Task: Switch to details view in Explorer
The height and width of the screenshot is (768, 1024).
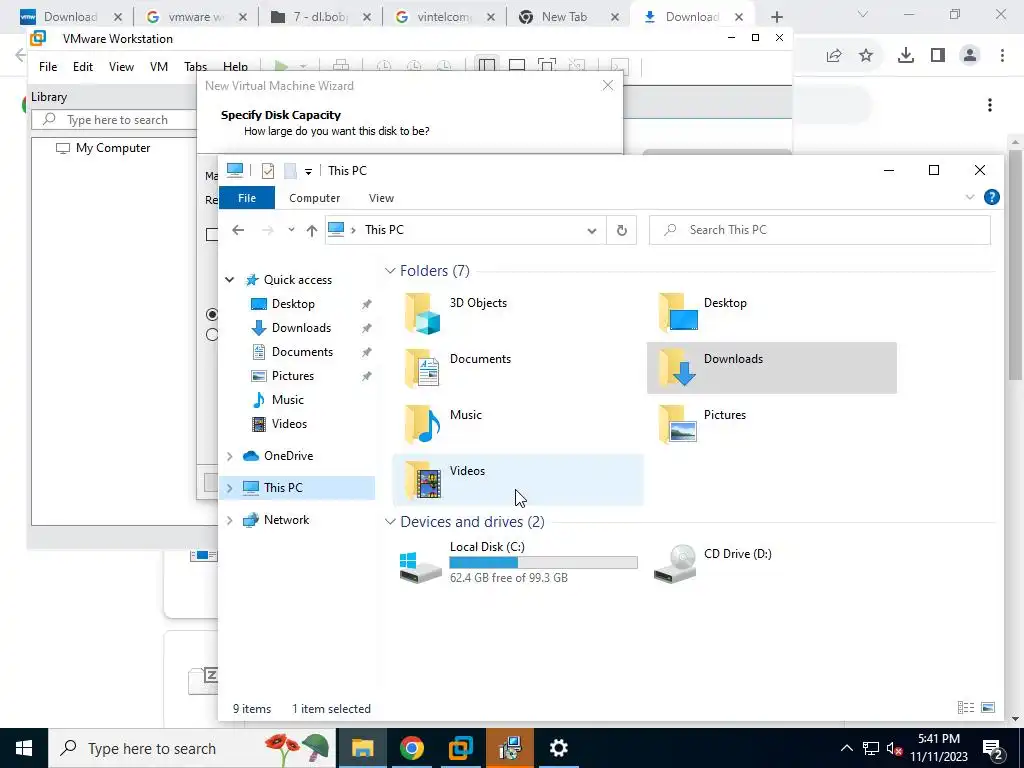Action: click(x=965, y=707)
